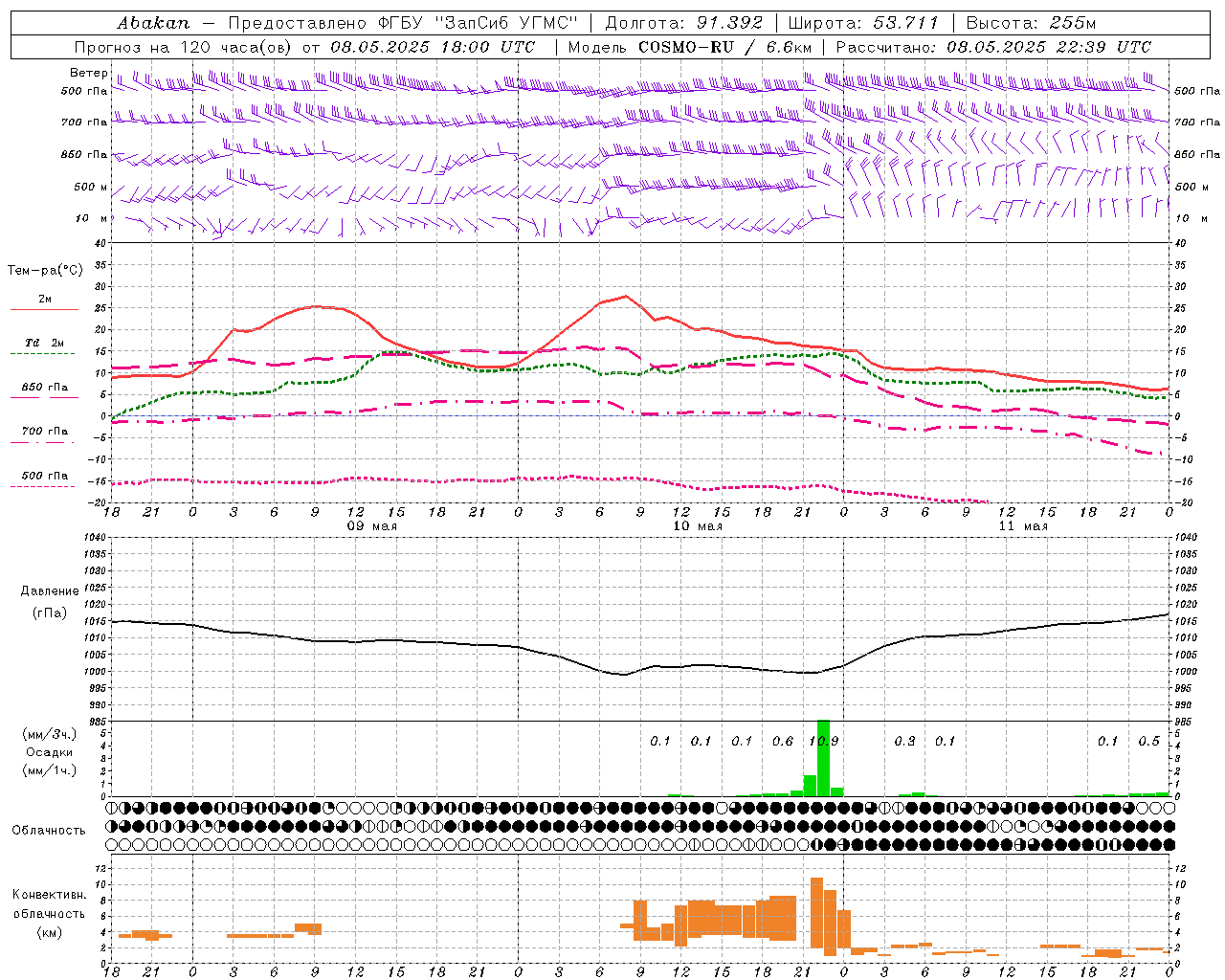Click the (мм/1ч.) precipitation unit label
The height and width of the screenshot is (980, 1225).
click(50, 770)
